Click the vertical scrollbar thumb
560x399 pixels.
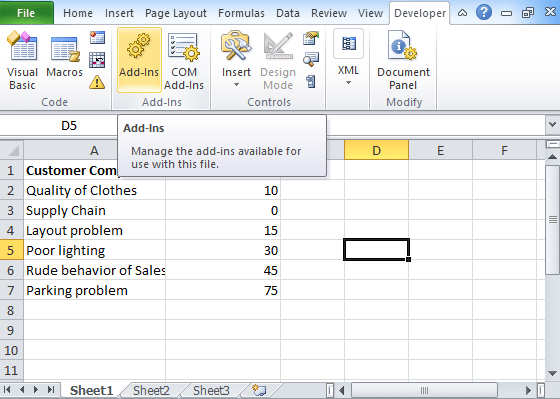click(x=552, y=219)
